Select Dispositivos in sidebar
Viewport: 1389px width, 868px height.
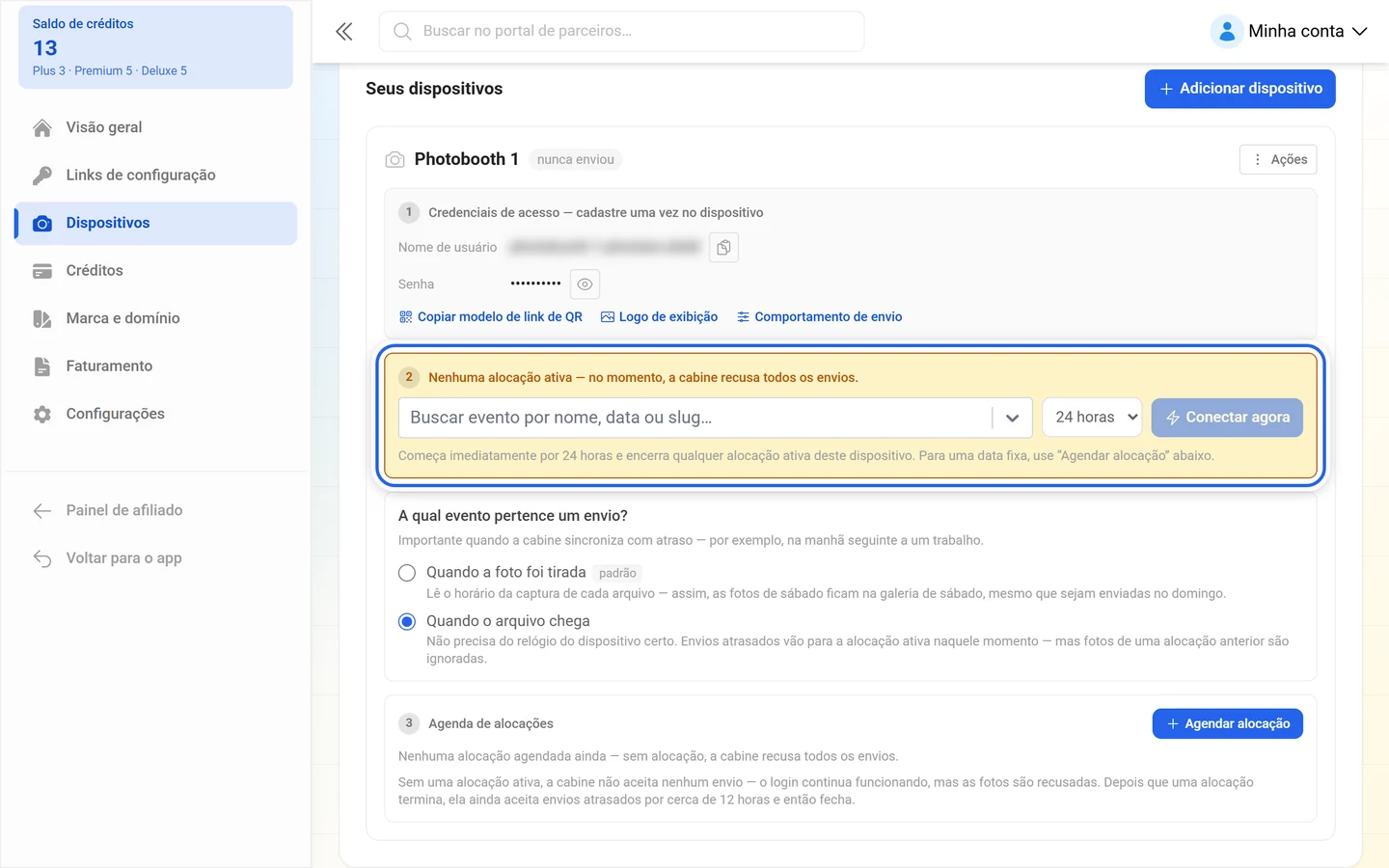point(155,223)
